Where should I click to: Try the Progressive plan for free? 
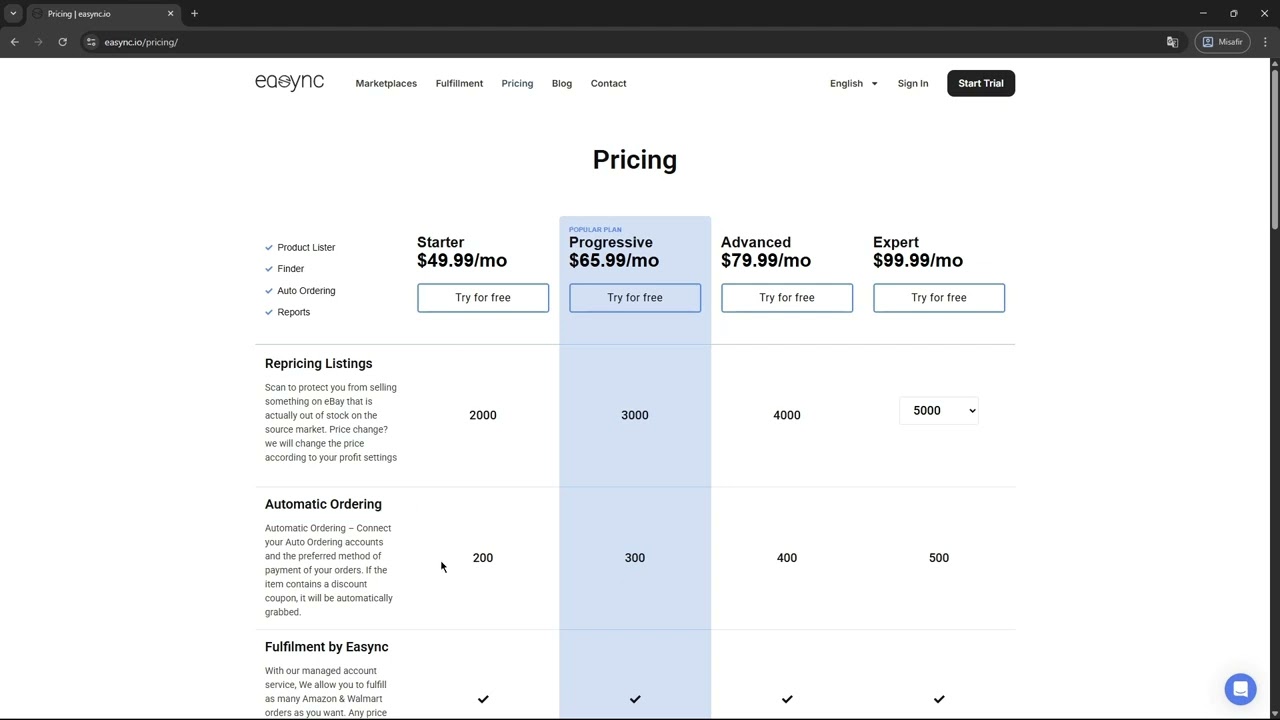point(635,297)
